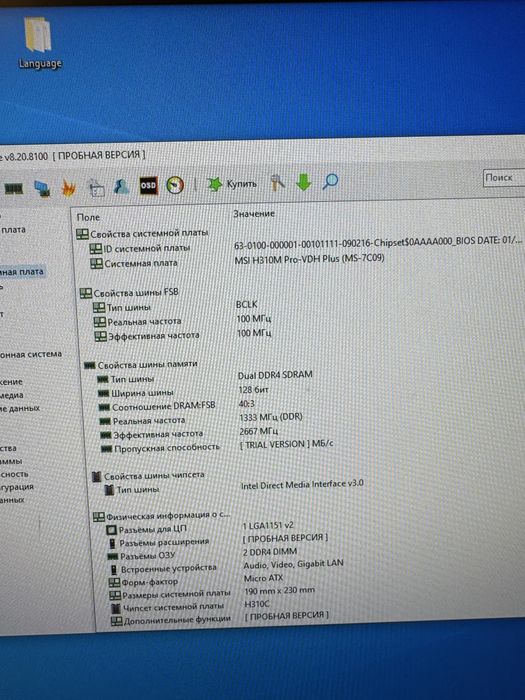
Task: Click value 'Intel Direct Media Interface v3.0'
Action: [302, 484]
